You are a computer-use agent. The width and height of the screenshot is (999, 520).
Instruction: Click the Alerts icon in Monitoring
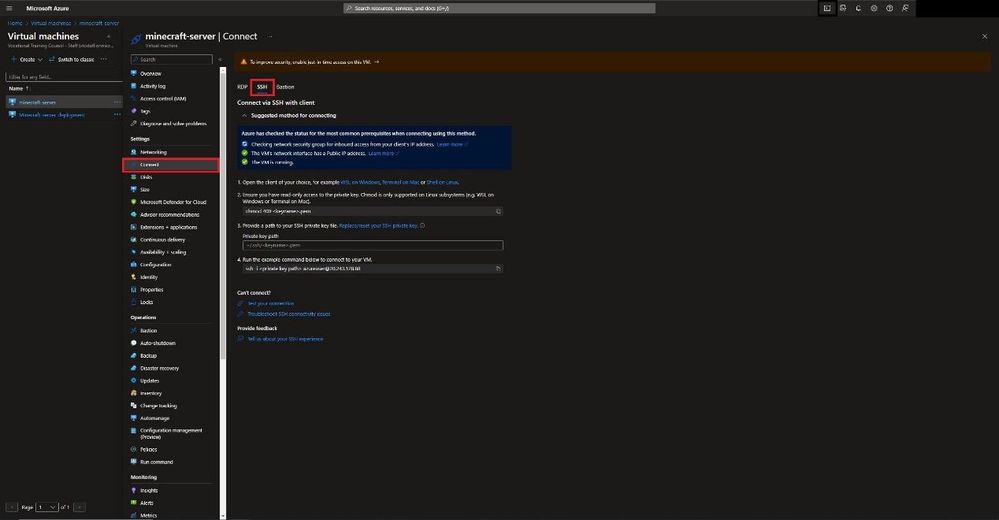point(133,503)
